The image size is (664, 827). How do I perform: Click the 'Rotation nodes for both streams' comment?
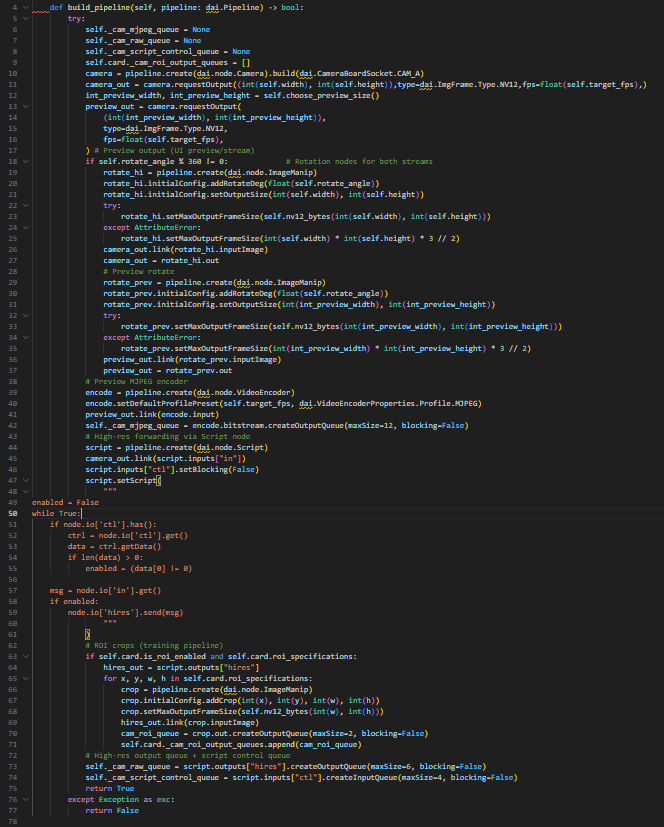pos(359,161)
